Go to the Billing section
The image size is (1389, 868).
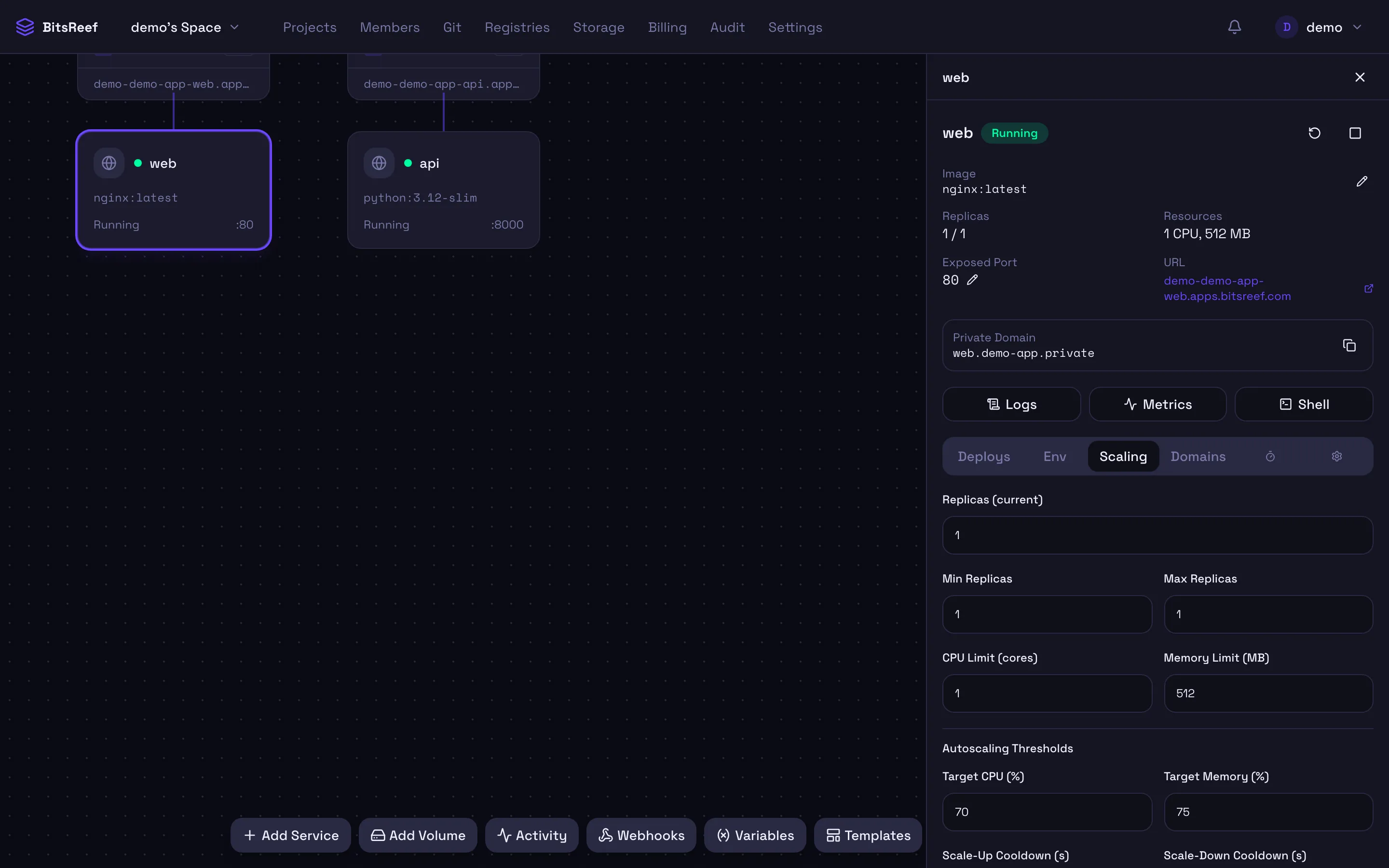tap(667, 27)
